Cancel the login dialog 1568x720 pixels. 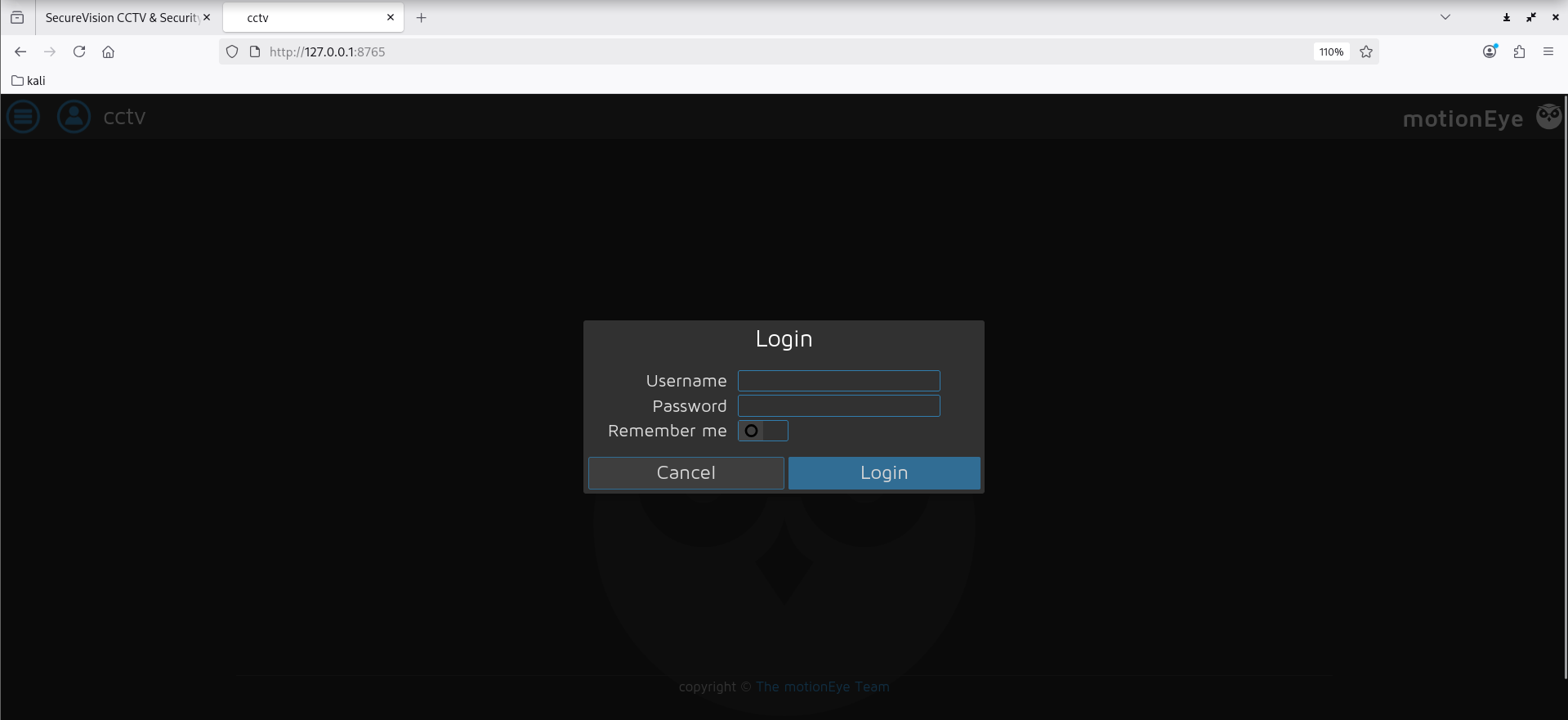point(686,472)
